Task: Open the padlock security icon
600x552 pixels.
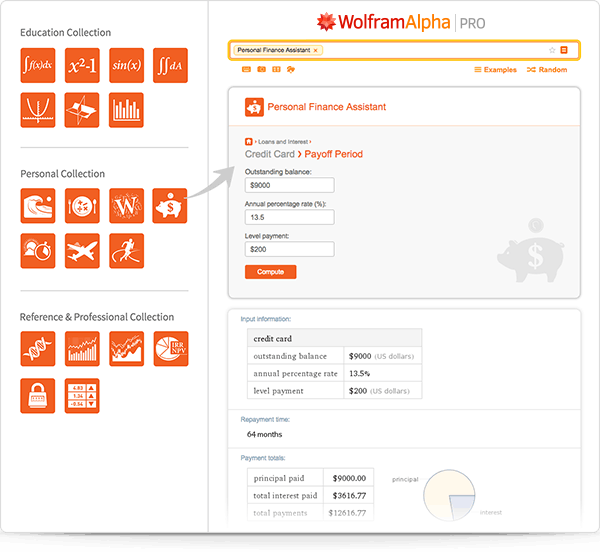Action: (38, 395)
